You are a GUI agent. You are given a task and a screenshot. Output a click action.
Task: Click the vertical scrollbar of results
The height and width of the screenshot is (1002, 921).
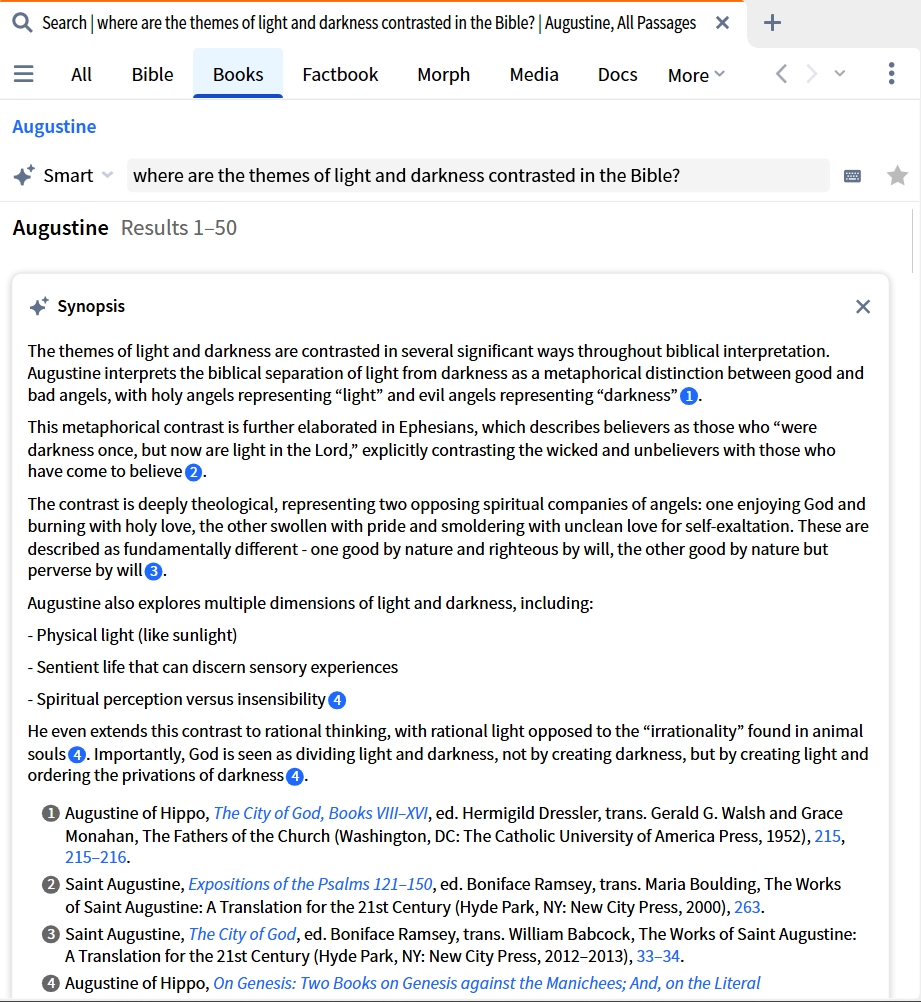(913, 242)
